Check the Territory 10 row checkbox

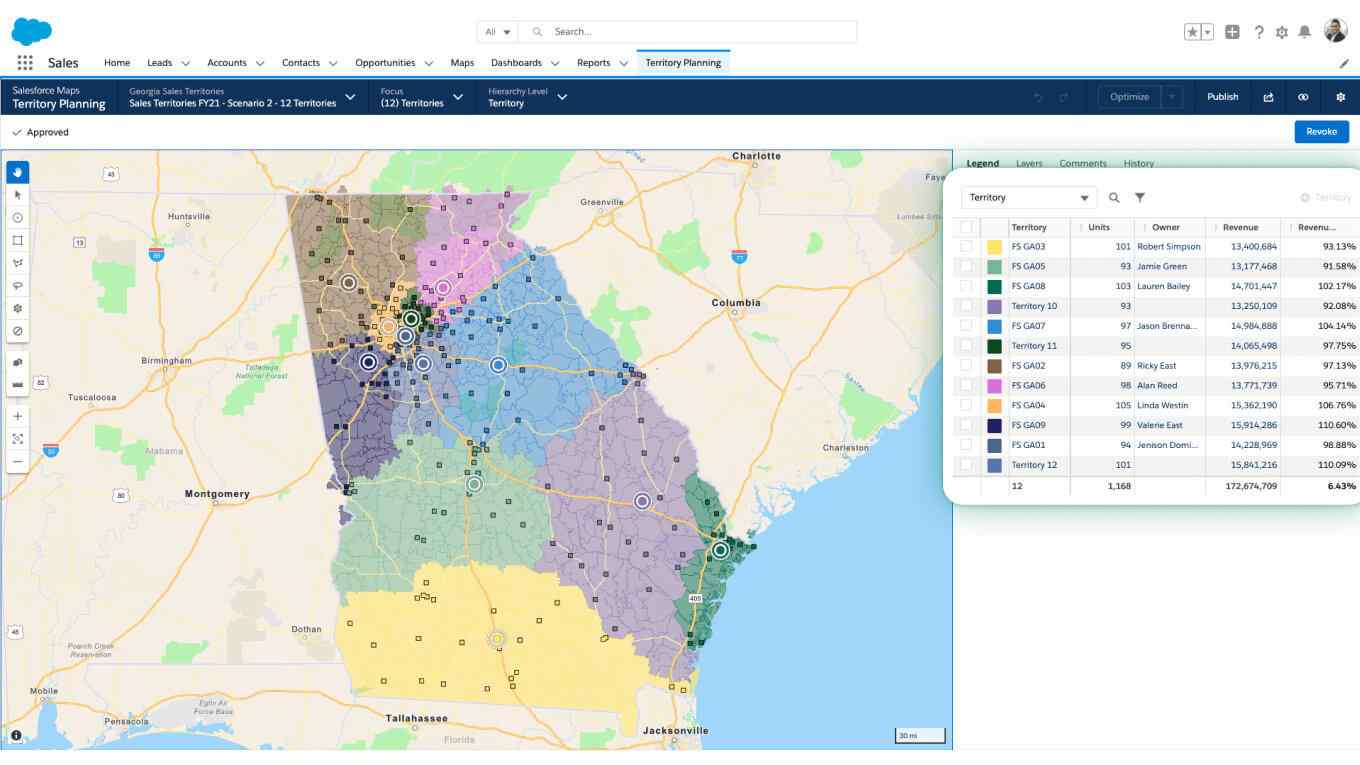point(966,306)
